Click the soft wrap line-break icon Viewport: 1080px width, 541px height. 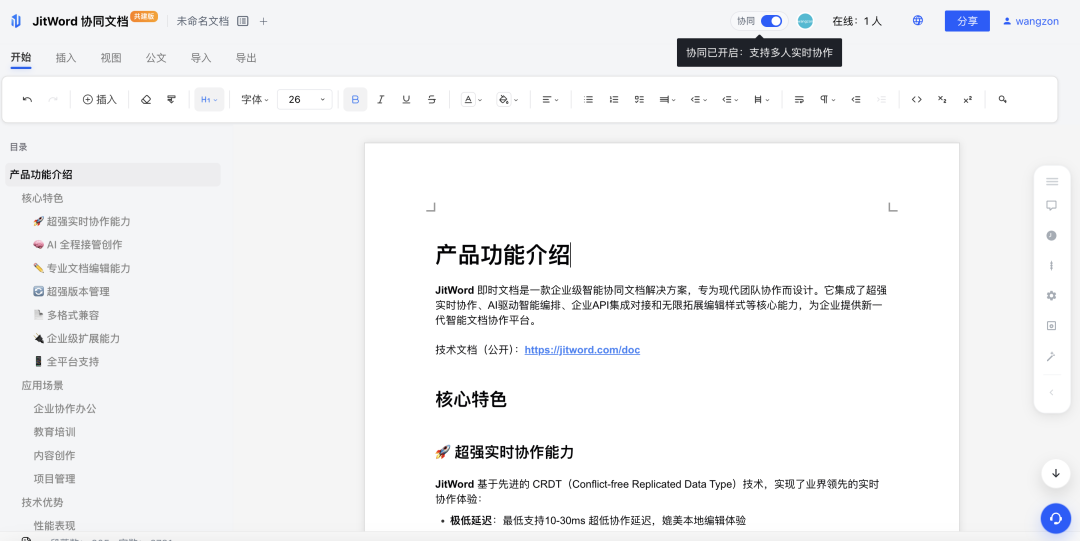point(799,99)
